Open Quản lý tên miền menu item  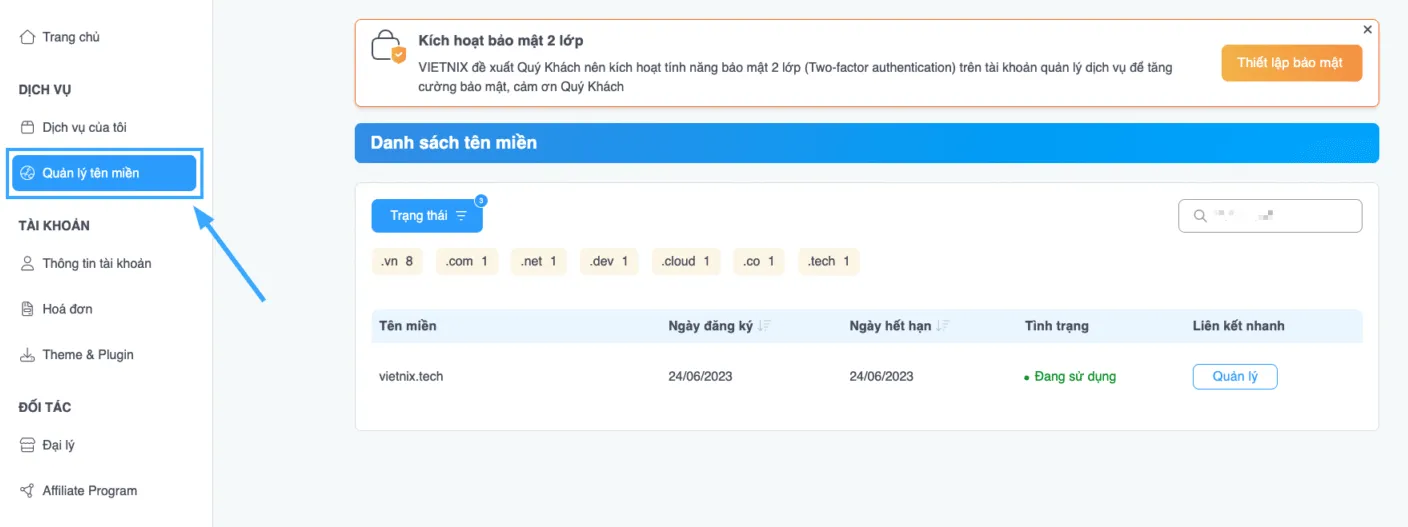click(104, 173)
